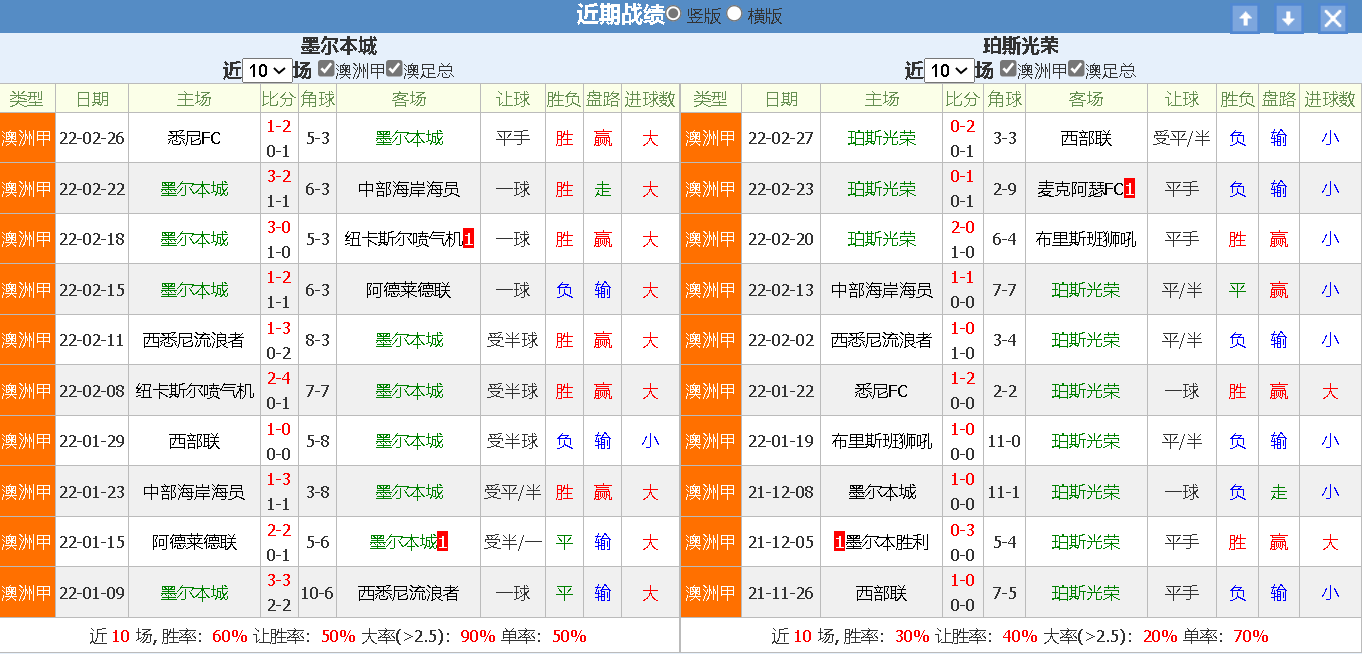Click the 3-3 score on 22-01-09 row
Viewport: 1362px width, 654px height.
pos(278,581)
